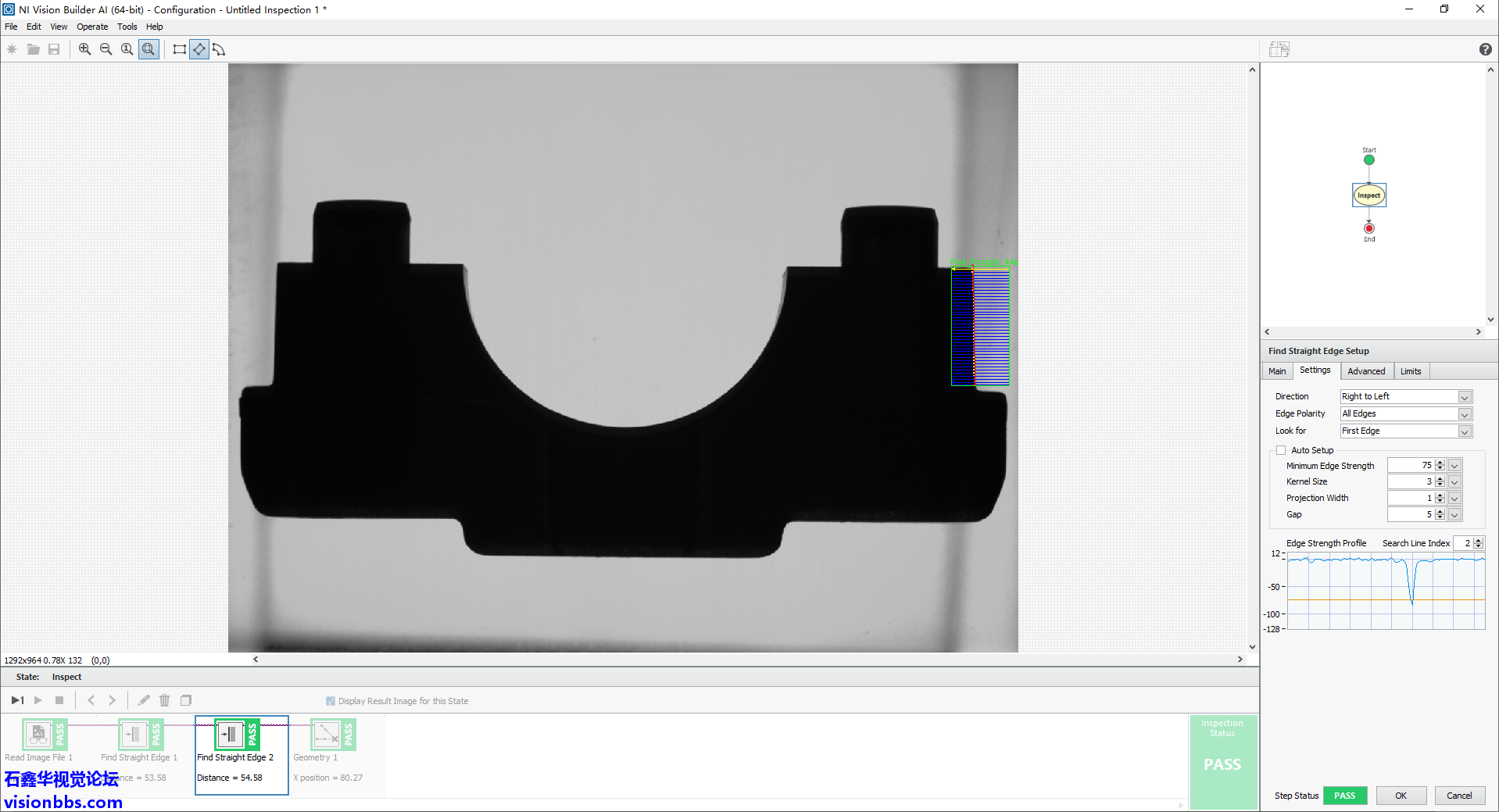Open an image file with the folder icon
The width and height of the screenshot is (1499, 812).
[33, 48]
